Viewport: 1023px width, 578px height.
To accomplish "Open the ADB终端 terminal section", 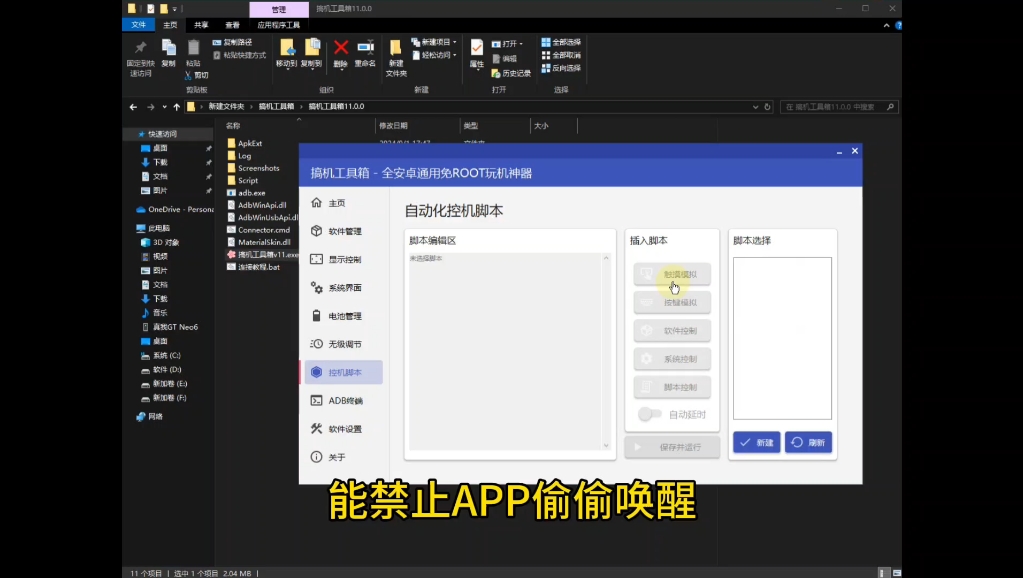I will [x=343, y=401].
